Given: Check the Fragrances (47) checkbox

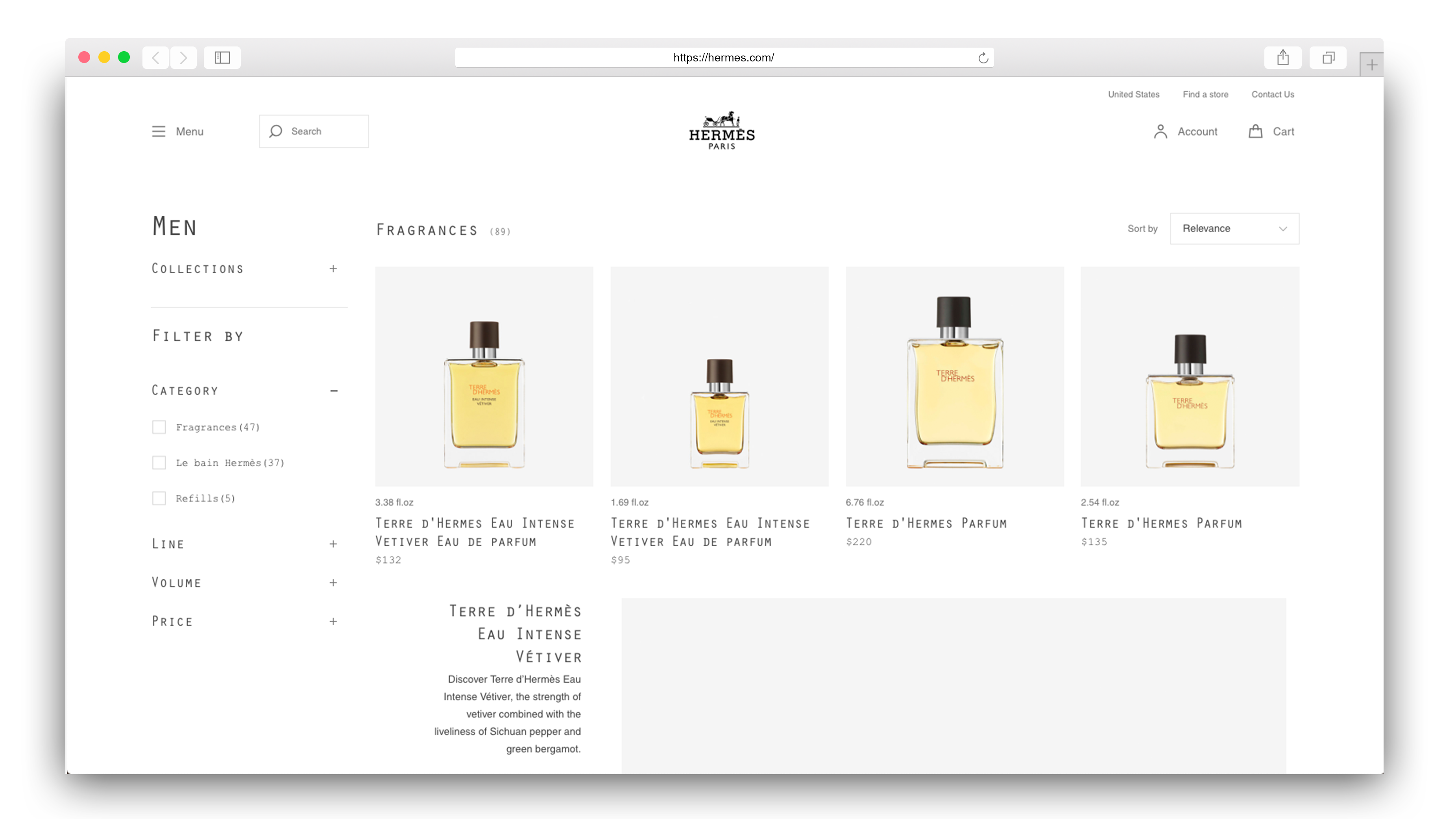Looking at the screenshot, I should click(159, 427).
